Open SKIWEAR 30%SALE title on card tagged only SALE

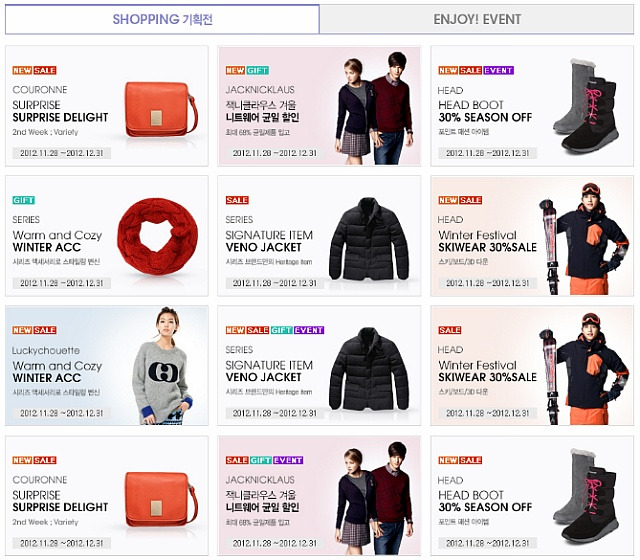[487, 377]
